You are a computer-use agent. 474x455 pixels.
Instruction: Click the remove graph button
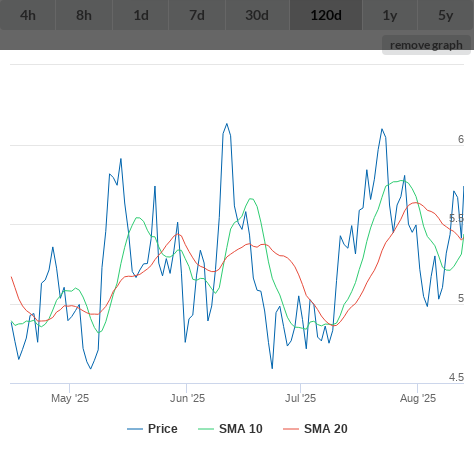coord(426,45)
